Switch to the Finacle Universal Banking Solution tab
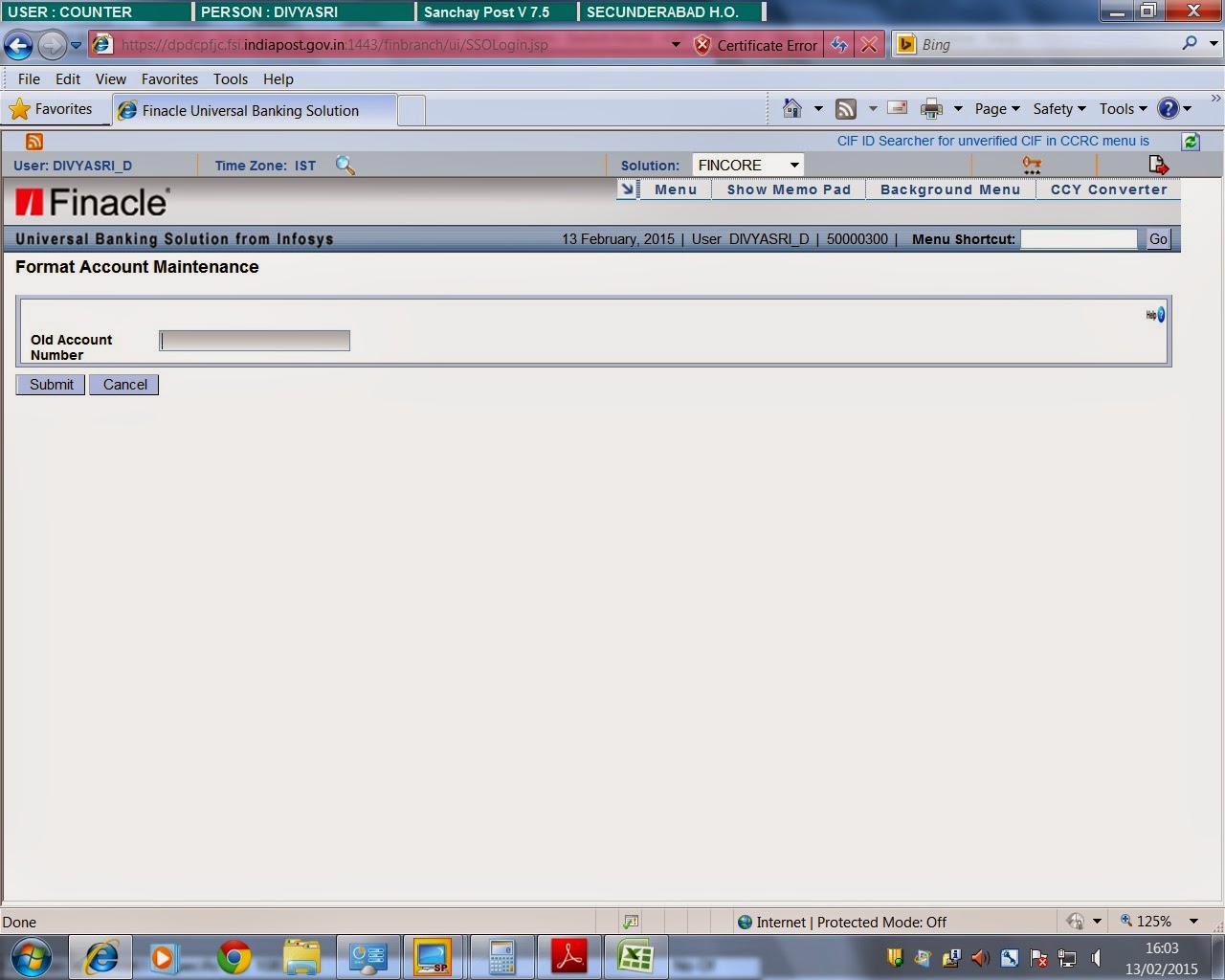This screenshot has height=980, width=1225. point(249,110)
